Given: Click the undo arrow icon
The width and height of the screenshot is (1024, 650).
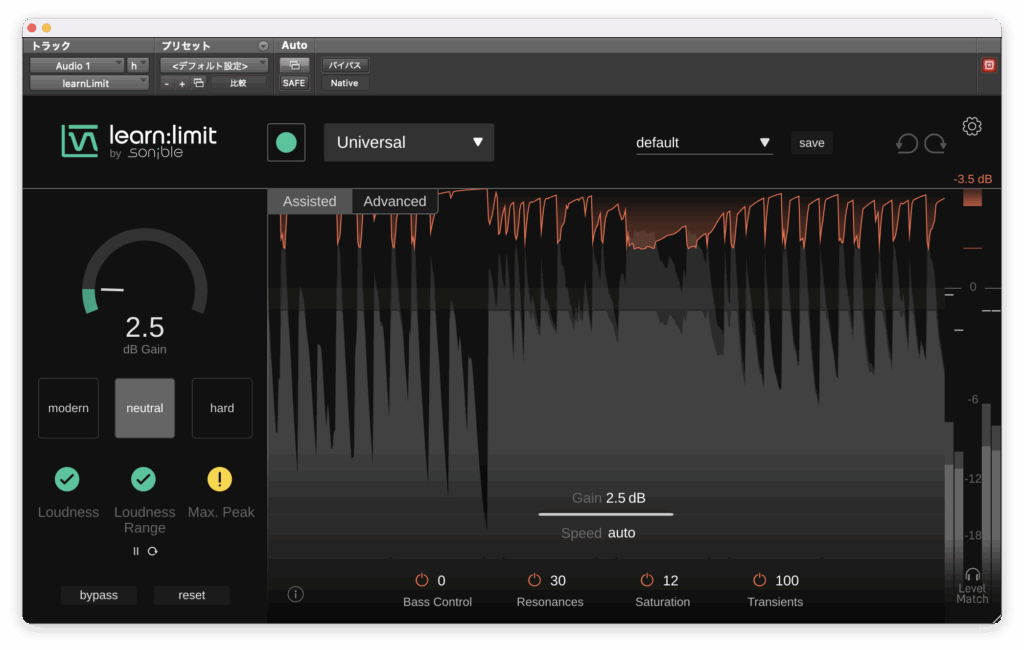Looking at the screenshot, I should [906, 143].
